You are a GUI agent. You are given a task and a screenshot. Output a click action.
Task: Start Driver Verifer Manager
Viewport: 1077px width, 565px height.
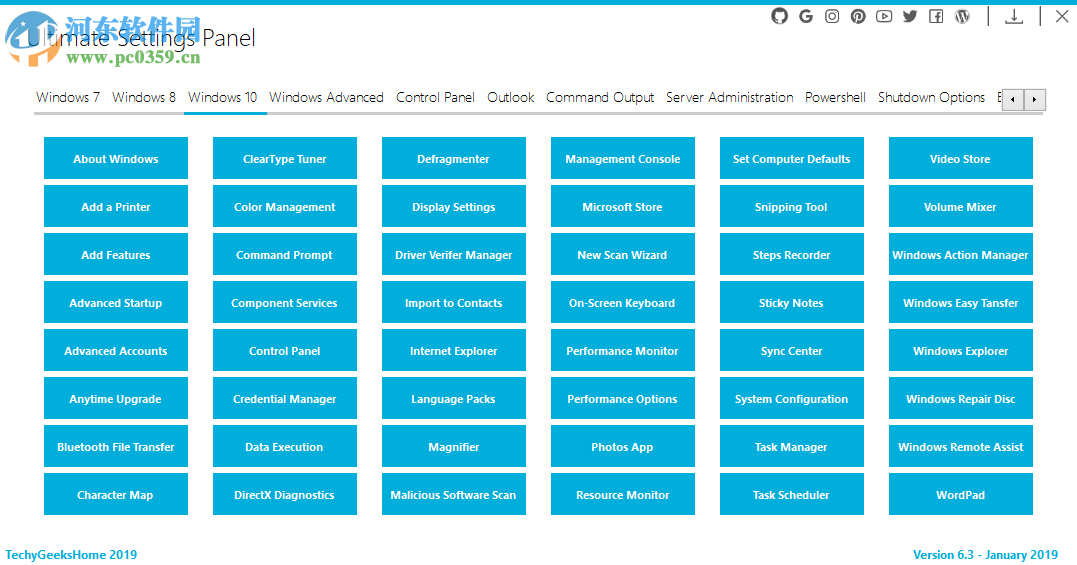coord(453,254)
